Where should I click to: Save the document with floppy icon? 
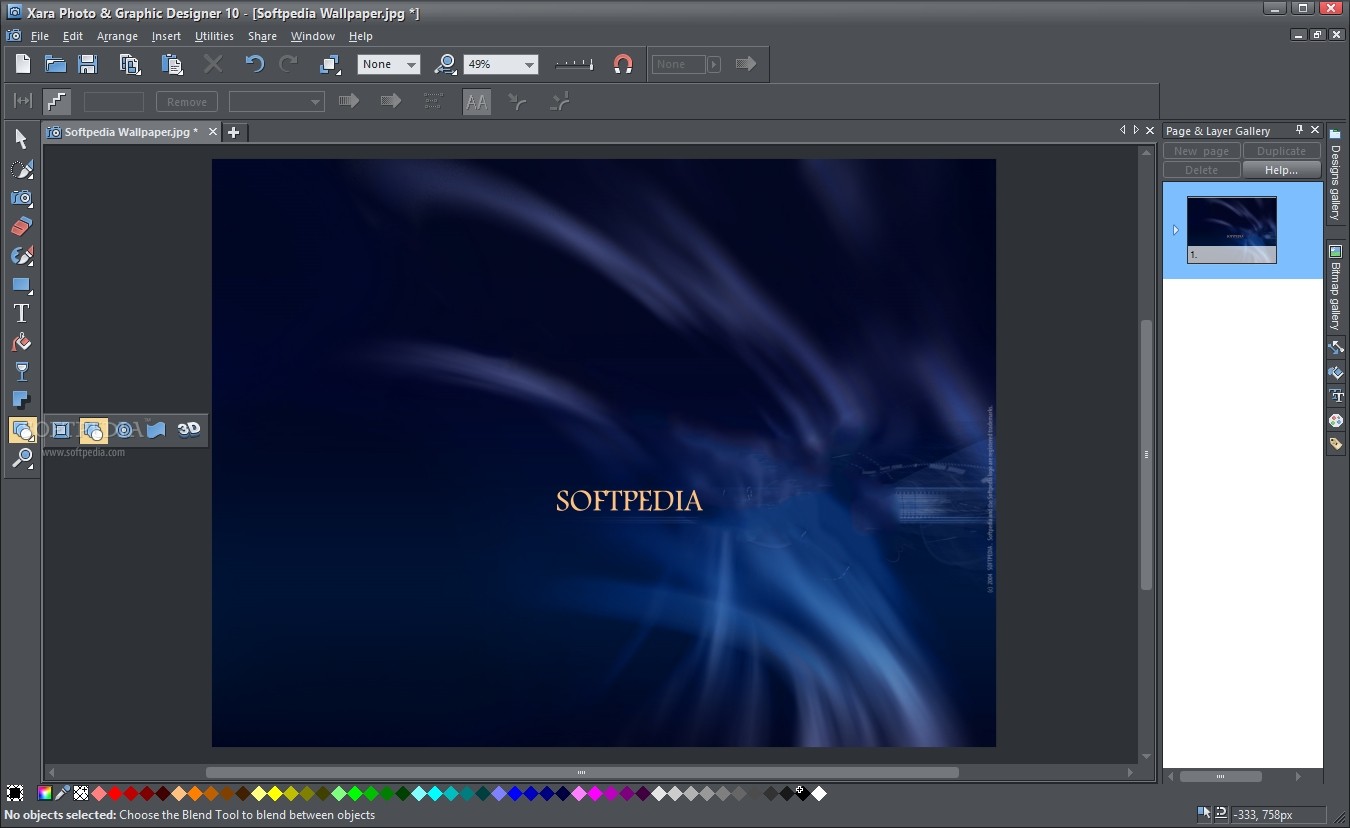(x=88, y=64)
